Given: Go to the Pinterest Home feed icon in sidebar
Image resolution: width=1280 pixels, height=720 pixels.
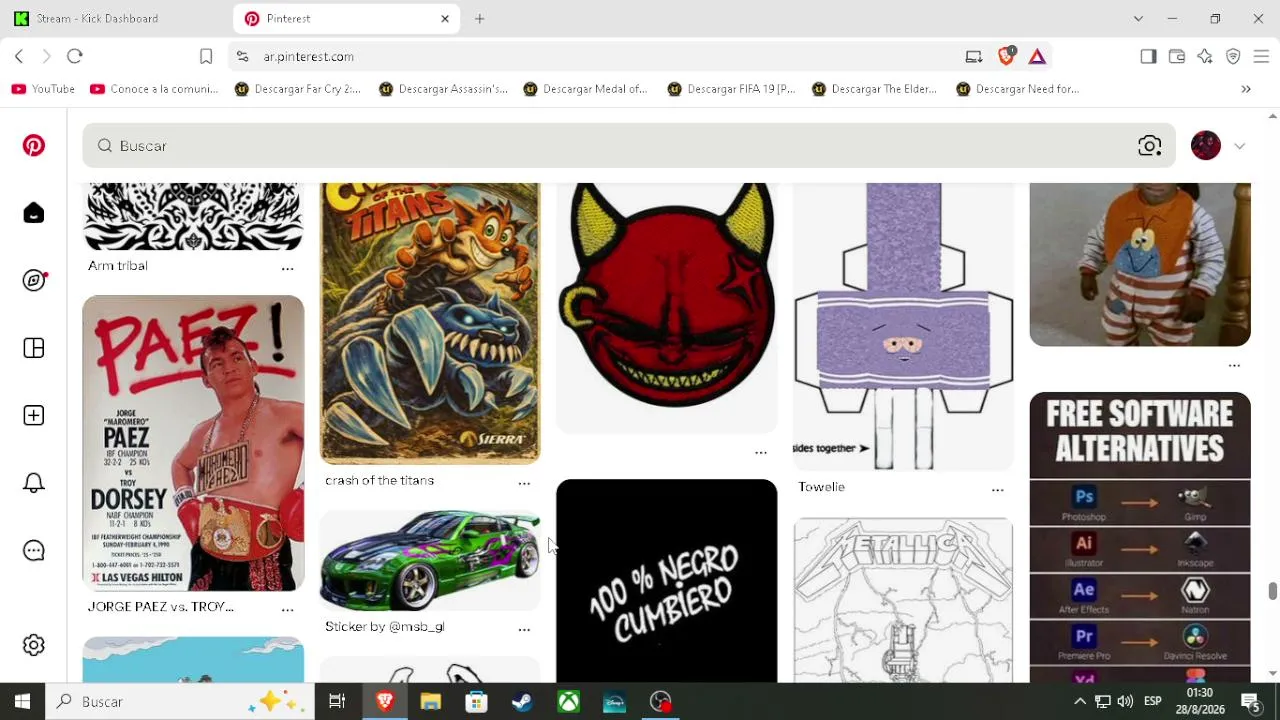Looking at the screenshot, I should (34, 213).
